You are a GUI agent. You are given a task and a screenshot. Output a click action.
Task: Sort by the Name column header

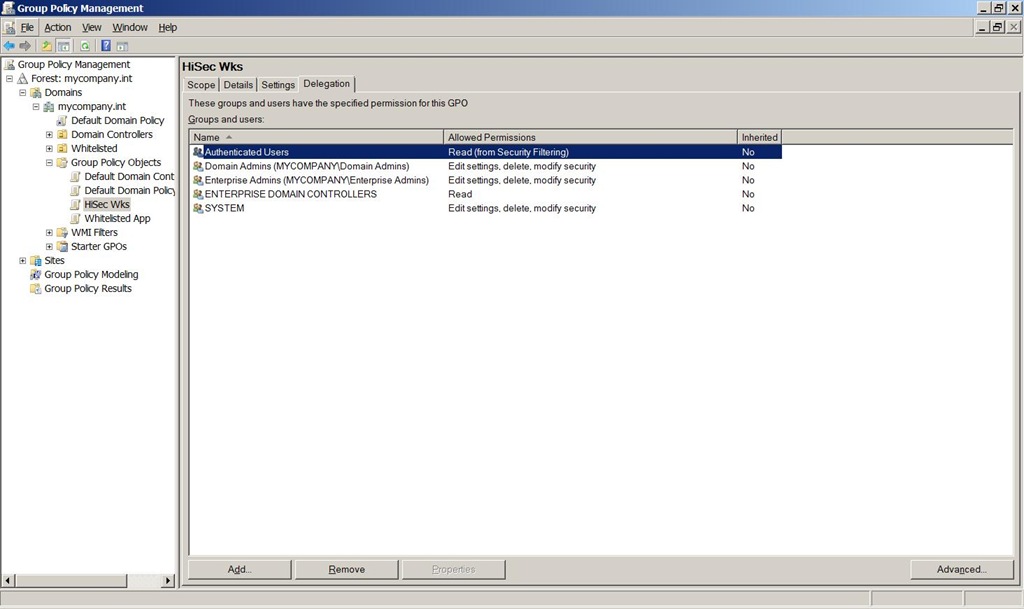(x=316, y=137)
